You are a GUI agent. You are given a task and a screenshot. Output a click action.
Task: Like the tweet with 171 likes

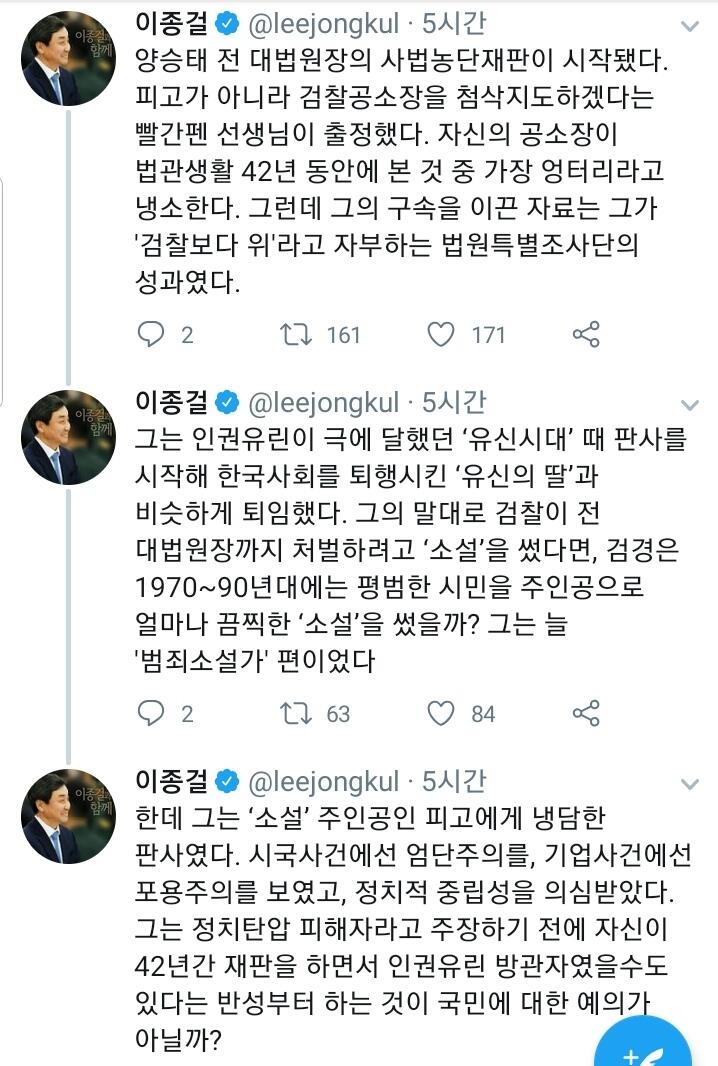click(441, 334)
